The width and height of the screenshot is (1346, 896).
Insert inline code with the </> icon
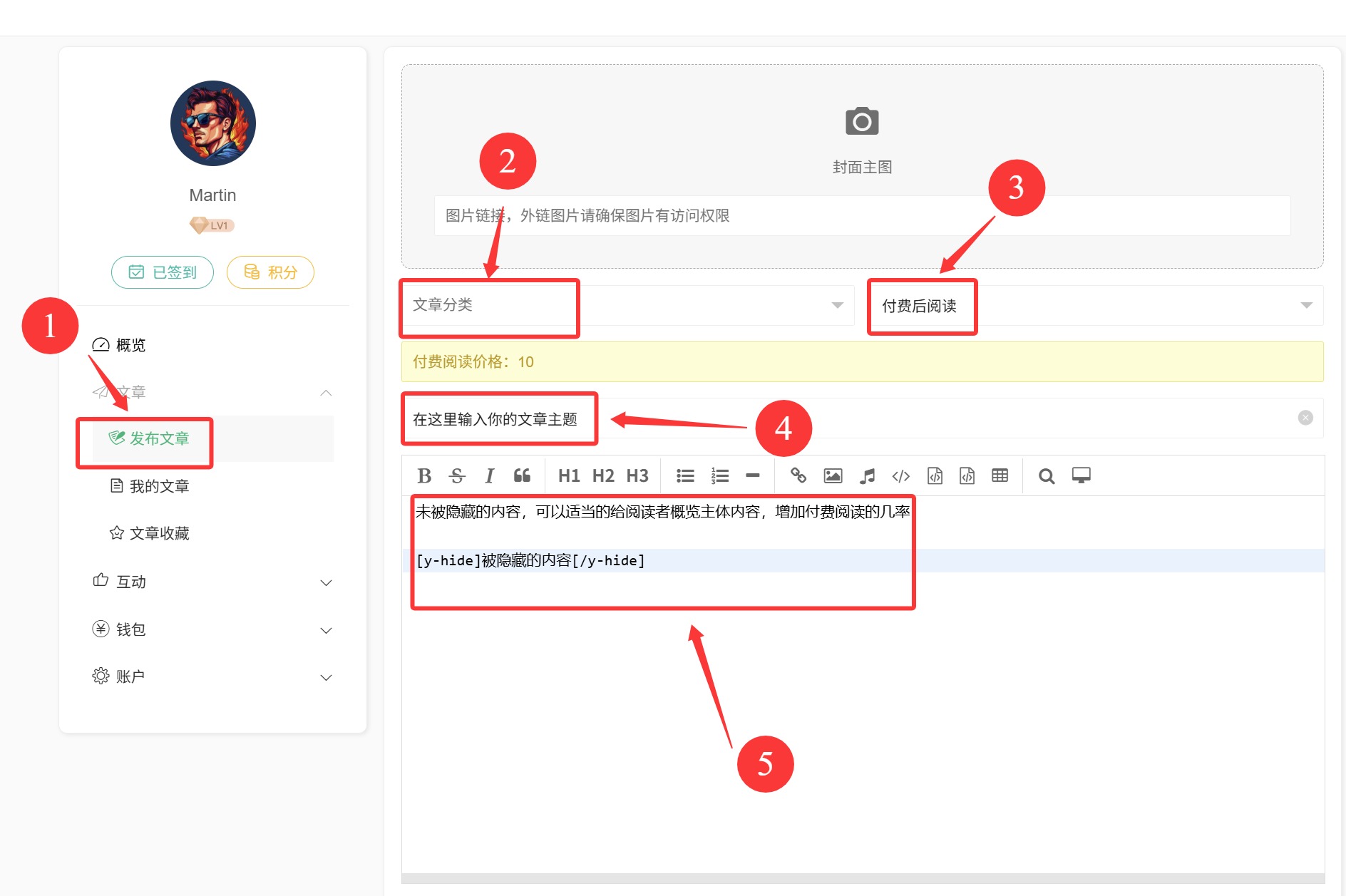(x=901, y=475)
